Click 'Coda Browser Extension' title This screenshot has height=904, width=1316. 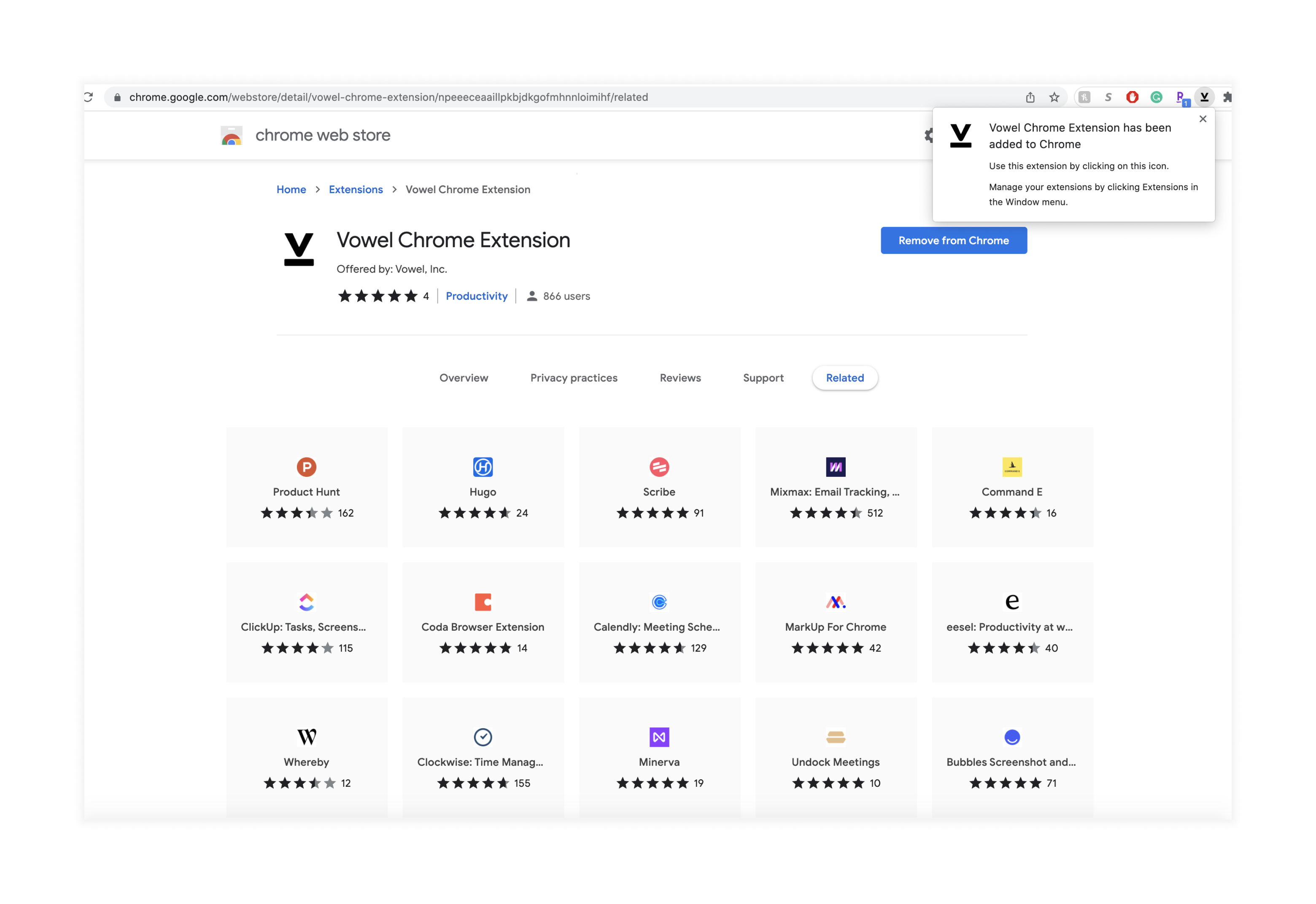[x=483, y=627]
